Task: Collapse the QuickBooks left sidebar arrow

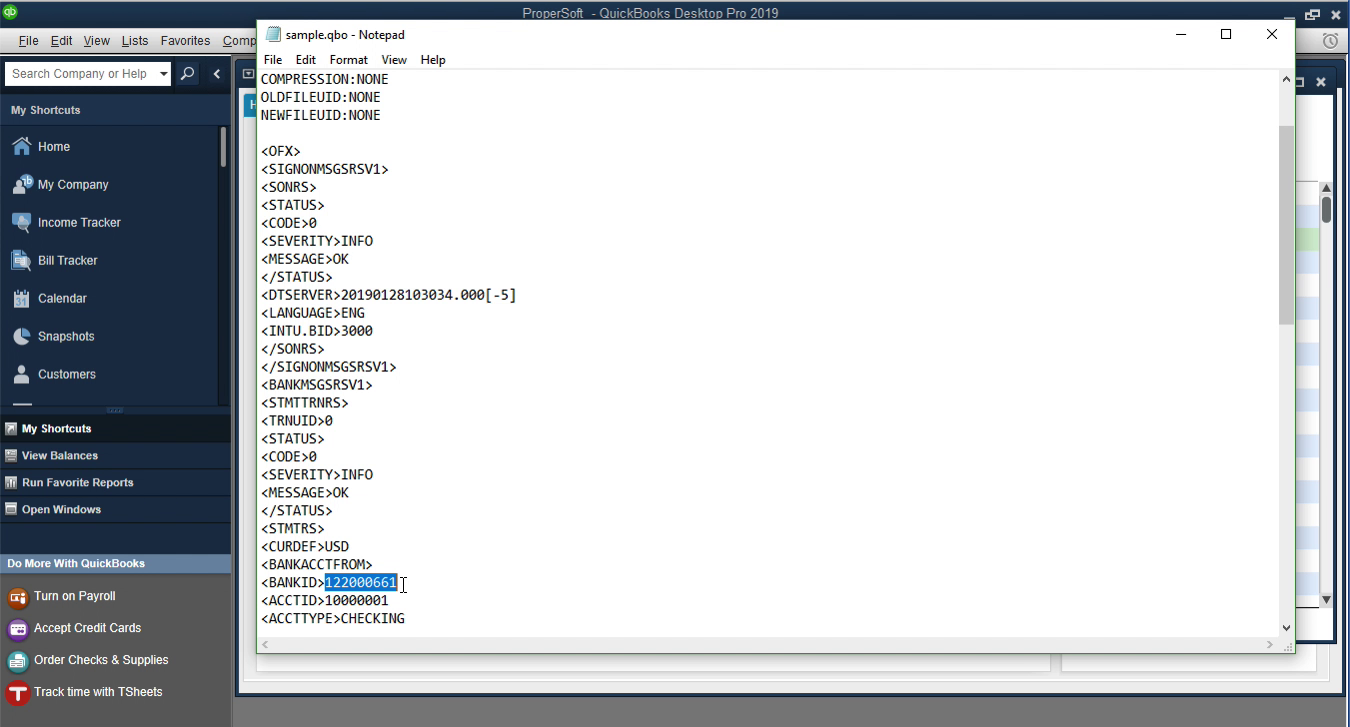Action: coord(217,74)
